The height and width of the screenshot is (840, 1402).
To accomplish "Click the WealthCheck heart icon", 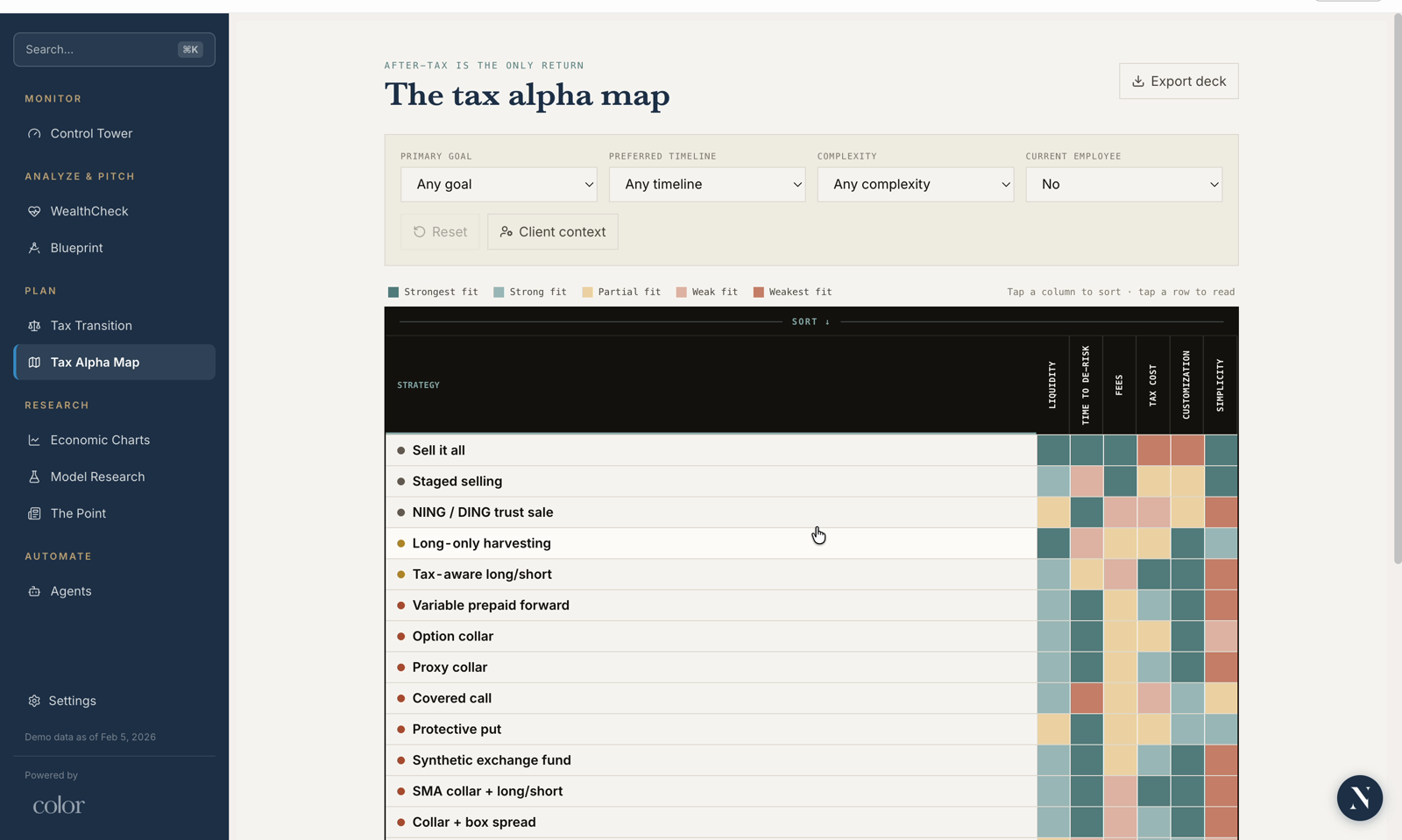I will click(34, 211).
